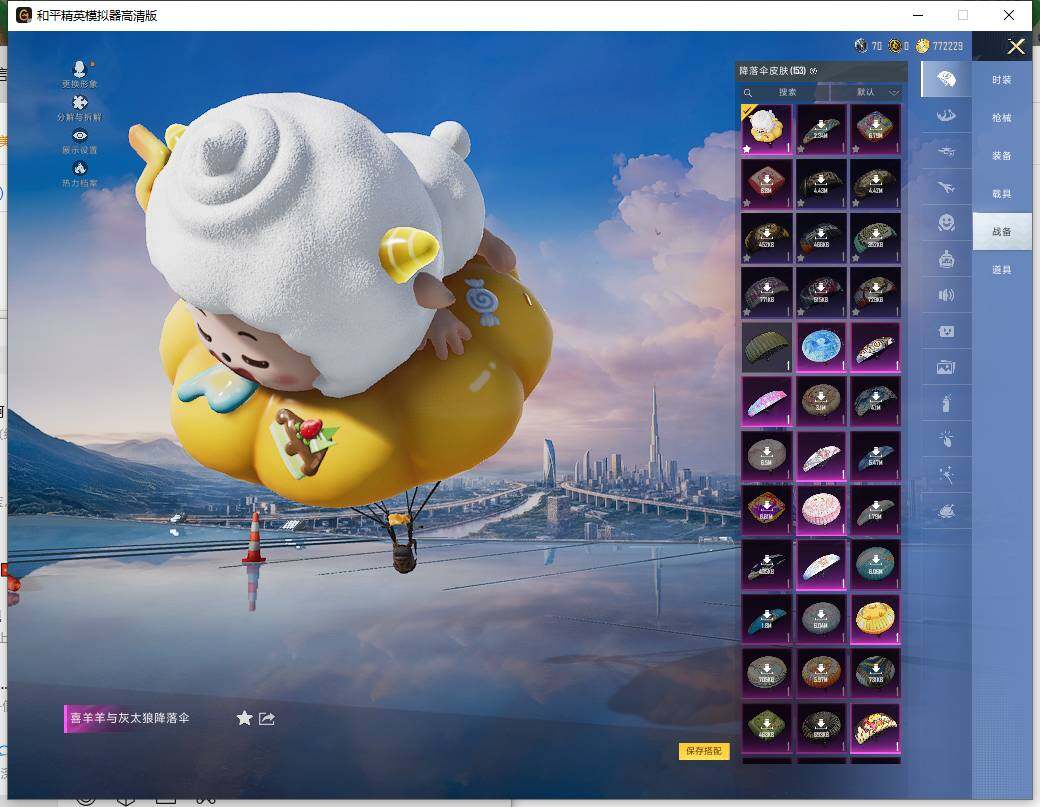The height and width of the screenshot is (807, 1040).
Task: Select the pink-white round cake parachute
Action: click(821, 511)
